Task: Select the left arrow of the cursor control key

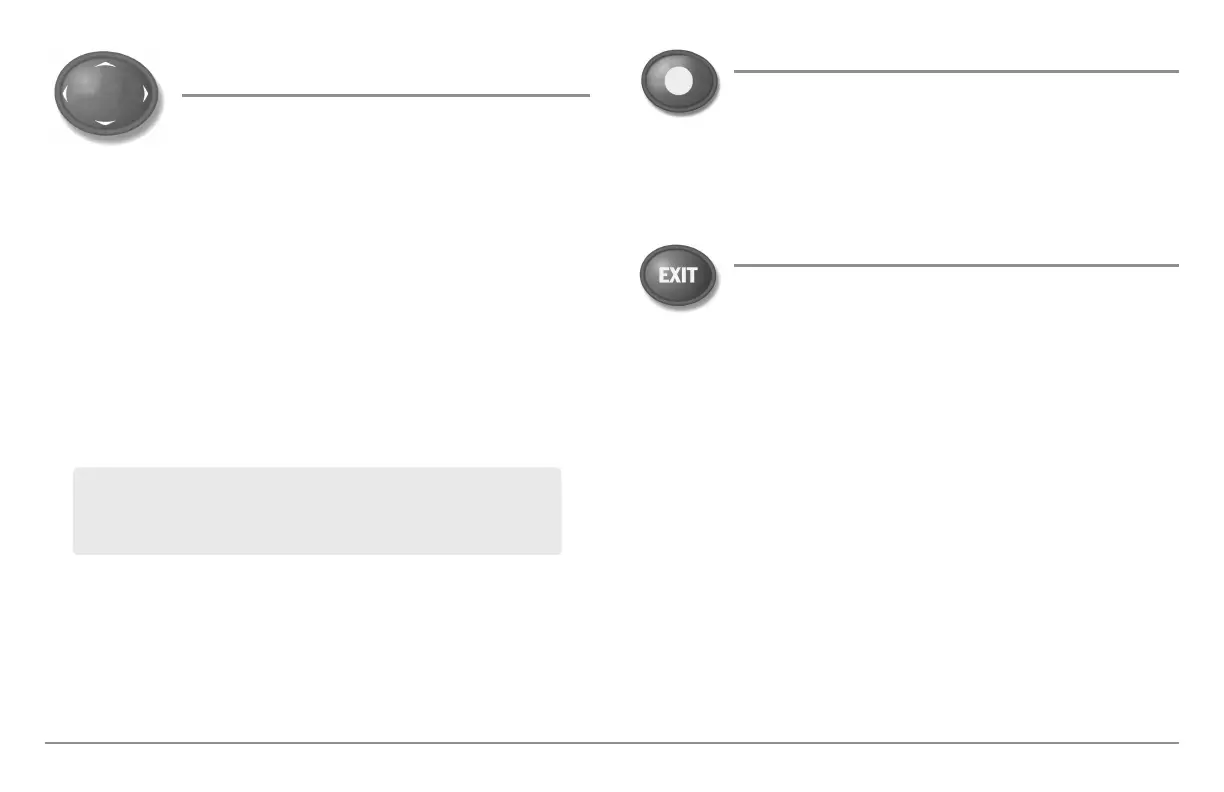Action: click(x=65, y=94)
